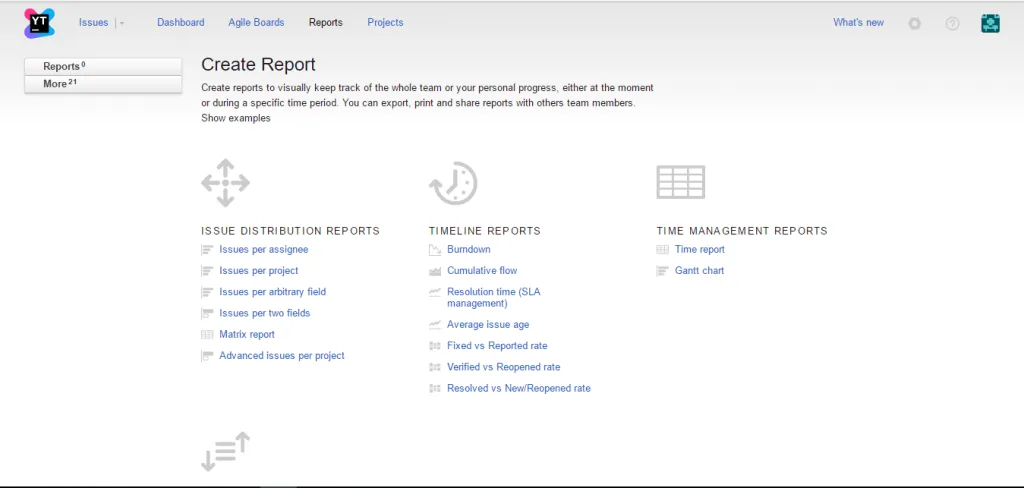Click icon beside Resolution time (SLA management)
Viewport: 1024px width, 488px height.
coord(435,292)
